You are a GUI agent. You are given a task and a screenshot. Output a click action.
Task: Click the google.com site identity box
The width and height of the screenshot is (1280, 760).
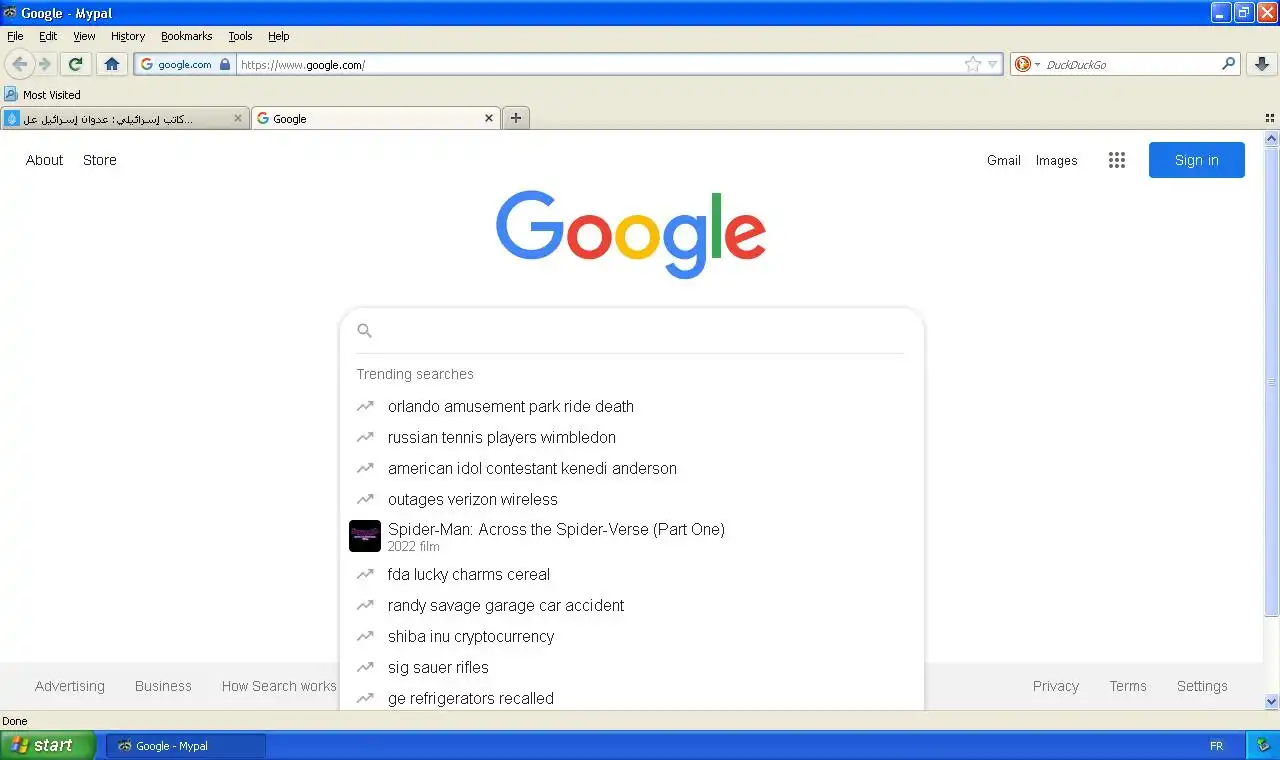(185, 64)
